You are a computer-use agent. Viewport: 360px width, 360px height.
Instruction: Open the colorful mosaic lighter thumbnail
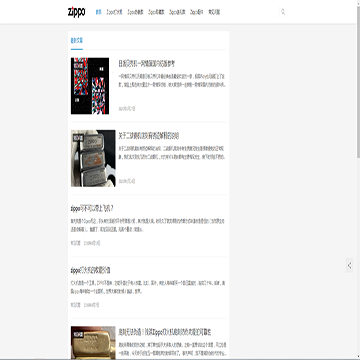point(90,86)
